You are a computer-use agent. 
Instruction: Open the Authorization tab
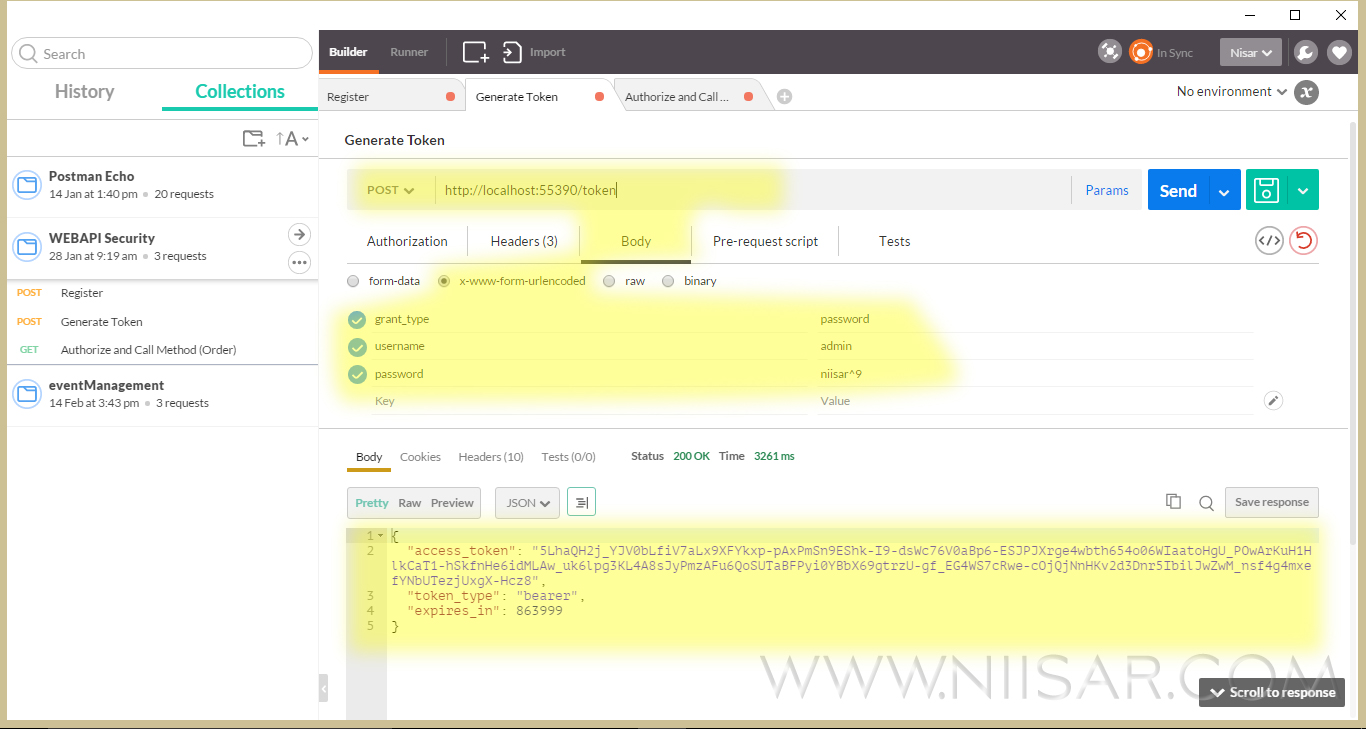pos(407,241)
